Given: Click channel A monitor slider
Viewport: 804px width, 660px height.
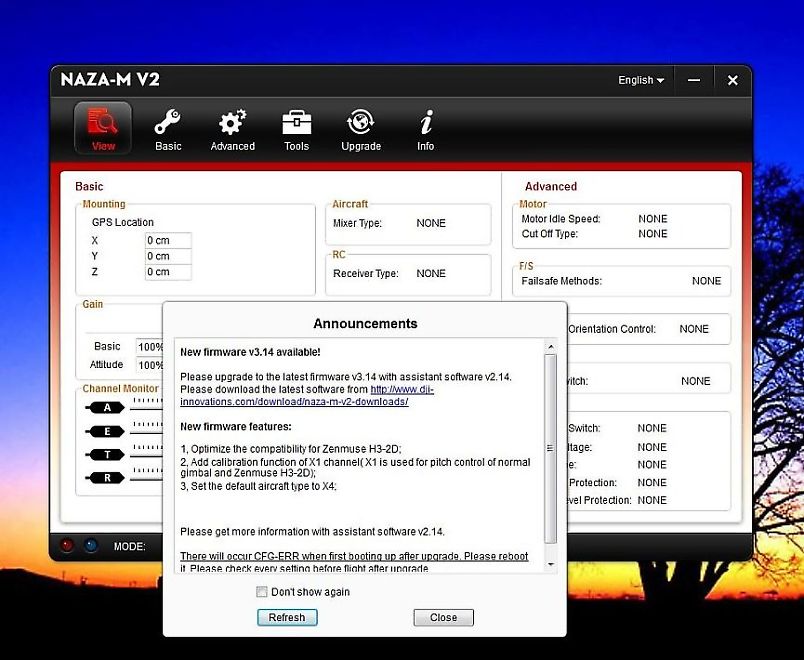Looking at the screenshot, I should pos(146,405).
